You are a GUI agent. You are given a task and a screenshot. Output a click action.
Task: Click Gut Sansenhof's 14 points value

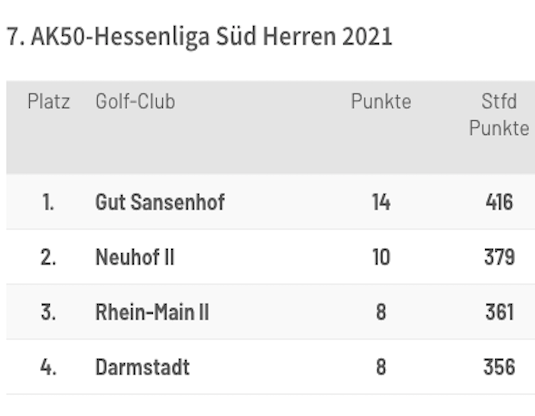[381, 202]
